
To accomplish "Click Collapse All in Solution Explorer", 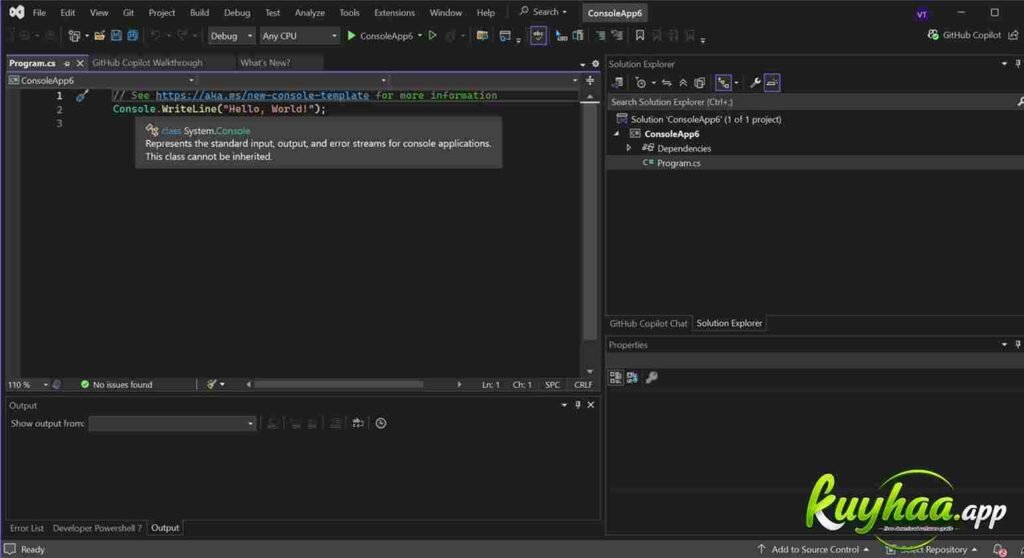I will [683, 83].
